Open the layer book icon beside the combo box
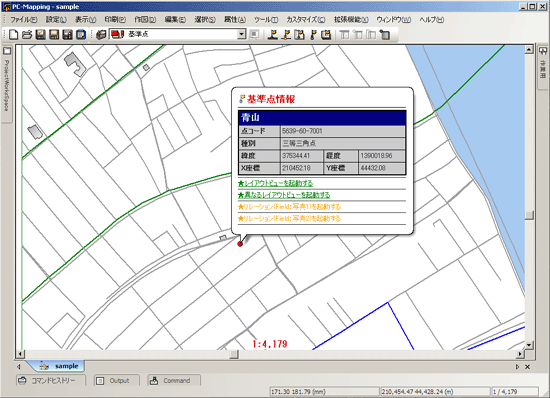 click(x=101, y=34)
